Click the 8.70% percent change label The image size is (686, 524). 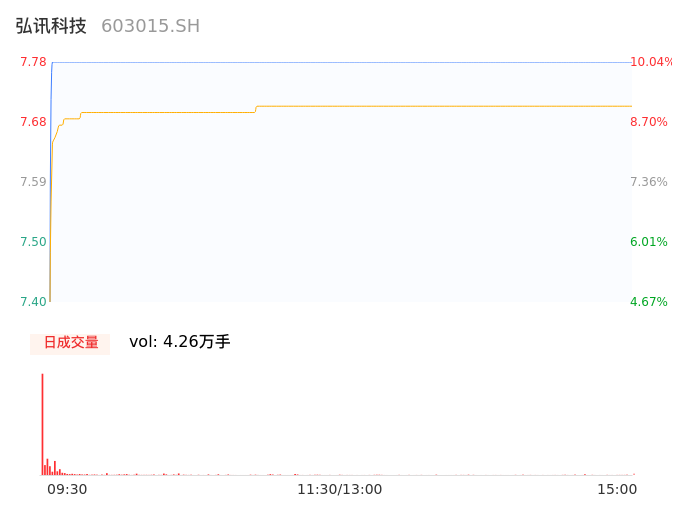648,122
